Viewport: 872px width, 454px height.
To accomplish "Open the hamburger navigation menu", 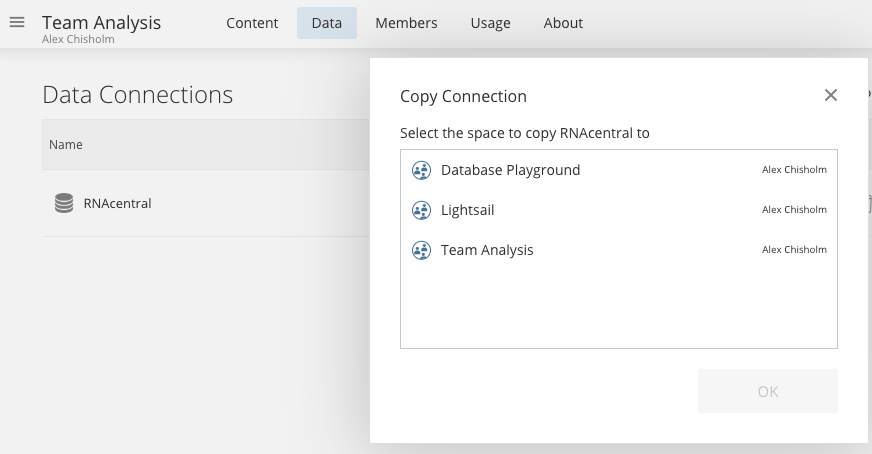I will [17, 22].
